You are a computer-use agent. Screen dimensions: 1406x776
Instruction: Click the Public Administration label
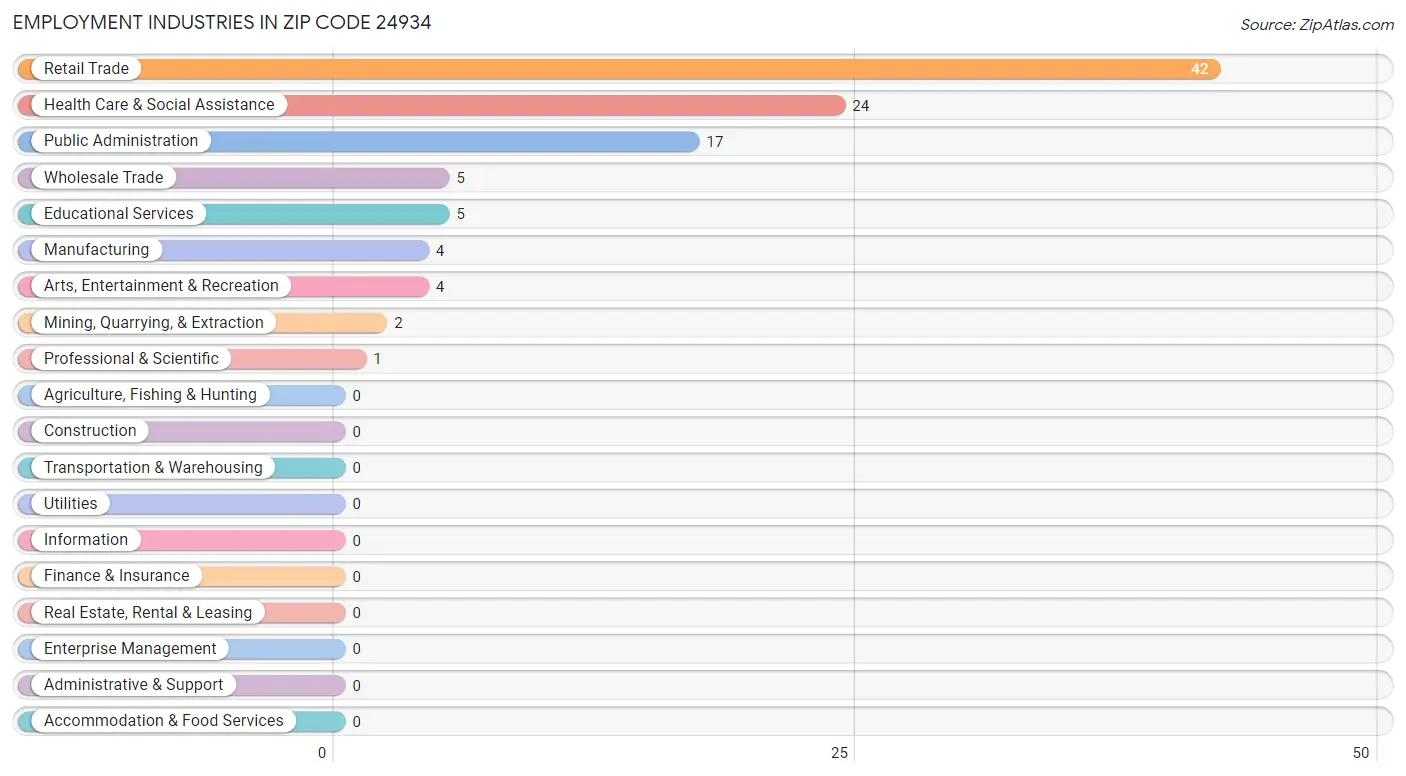(x=121, y=141)
